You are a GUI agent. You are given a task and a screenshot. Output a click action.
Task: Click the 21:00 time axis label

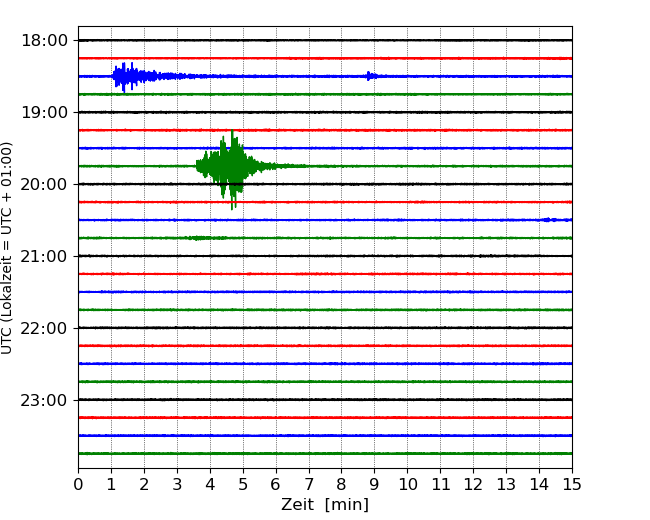44,256
